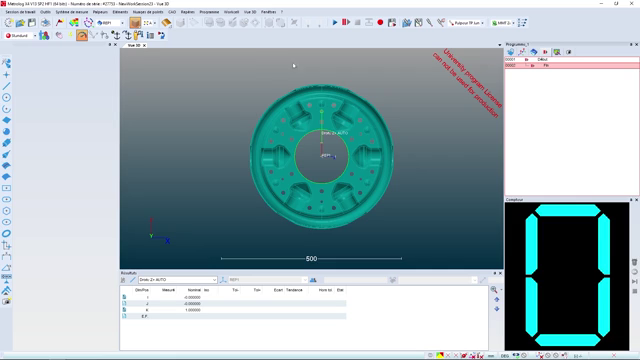The image size is (640, 360).
Task: Select the point feature tool
Action: 6,75
